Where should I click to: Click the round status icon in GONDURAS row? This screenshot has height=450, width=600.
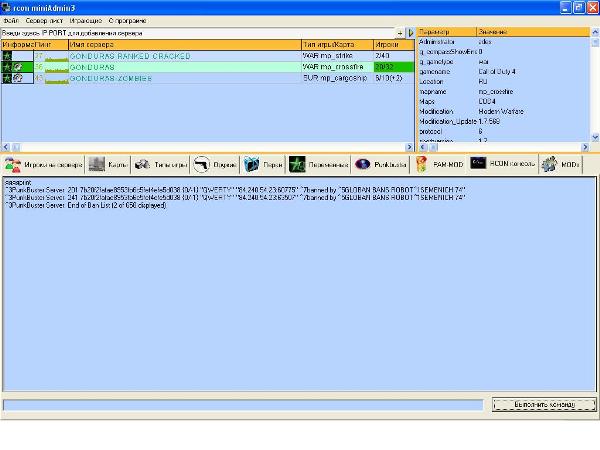[17, 67]
